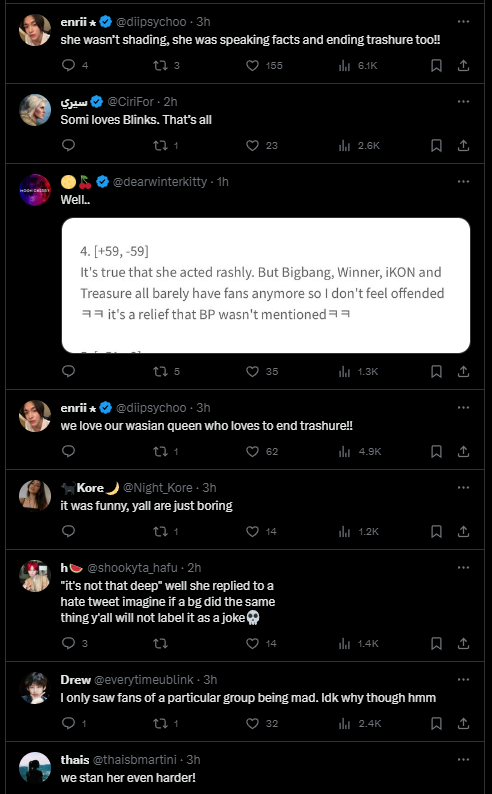
Task: Share @dearwinterkitty's 'Well..' tweet
Action: pos(463,371)
